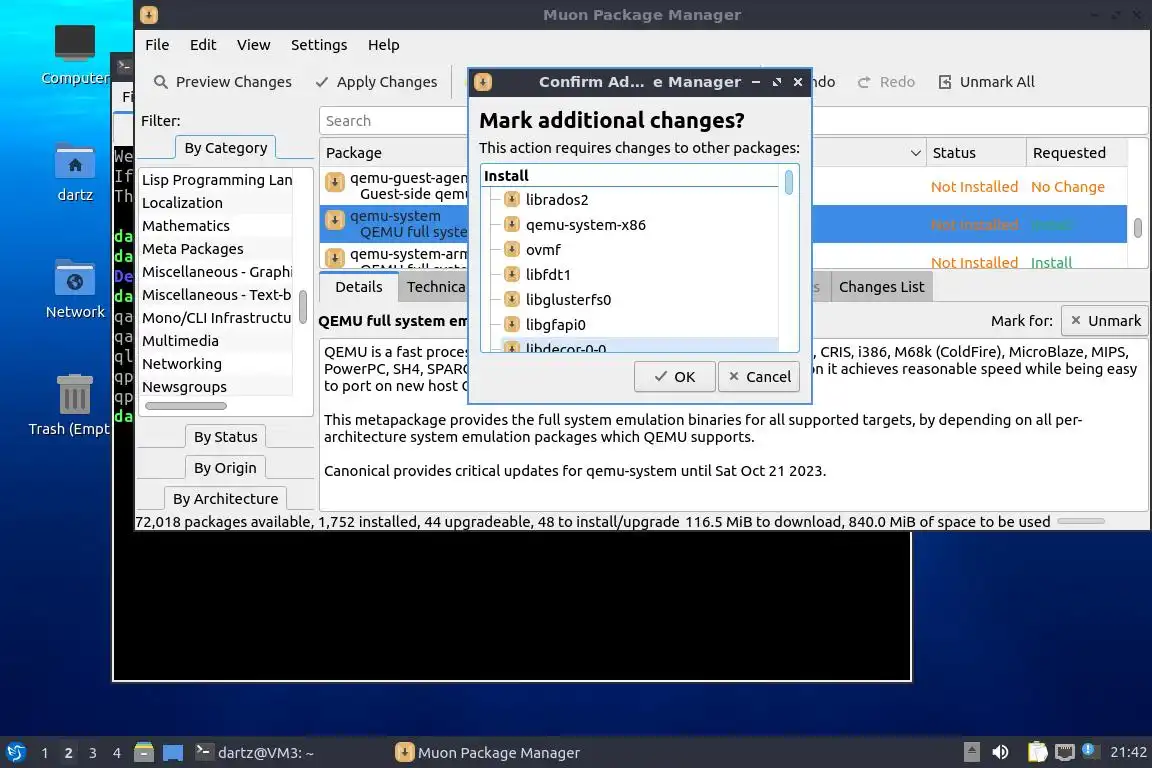Click the clipboard tray icon
The image size is (1152, 768).
click(1037, 752)
